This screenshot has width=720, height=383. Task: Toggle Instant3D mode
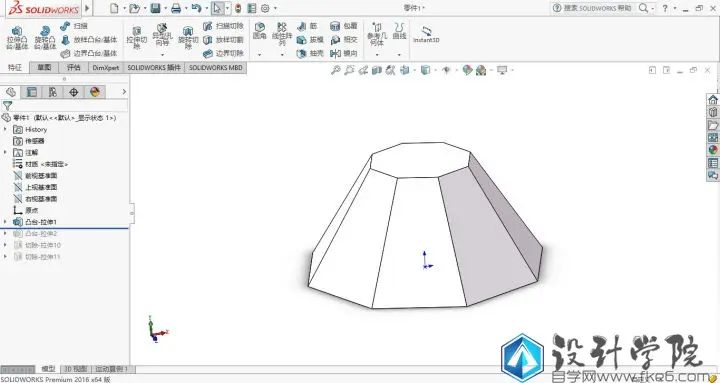tap(426, 34)
